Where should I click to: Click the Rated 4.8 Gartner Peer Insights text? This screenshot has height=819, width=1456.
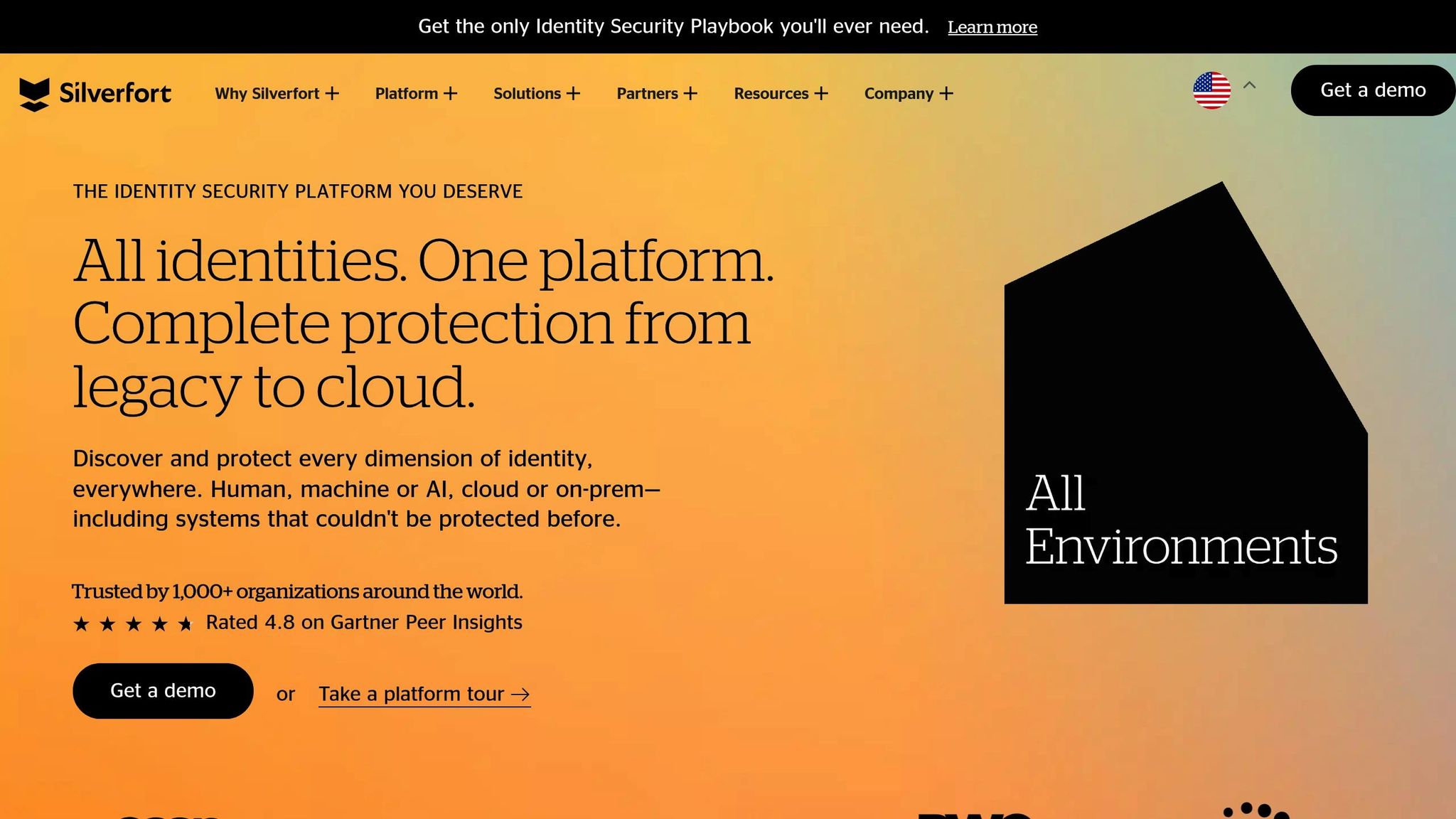[364, 623]
